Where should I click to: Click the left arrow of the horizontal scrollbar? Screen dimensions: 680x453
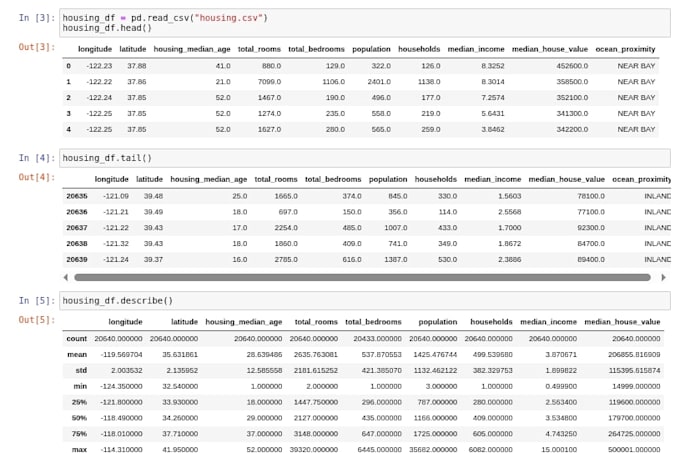pos(66,277)
